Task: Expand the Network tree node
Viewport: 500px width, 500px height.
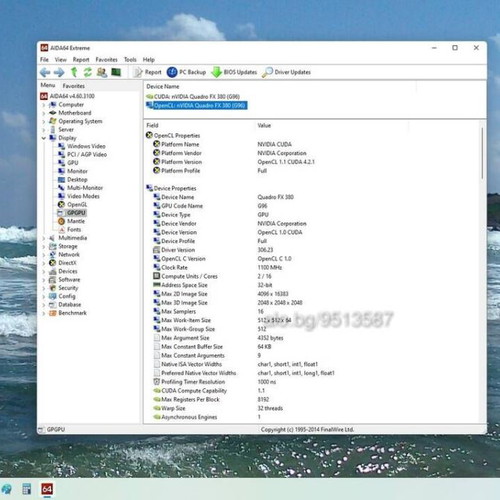Action: coord(44,255)
